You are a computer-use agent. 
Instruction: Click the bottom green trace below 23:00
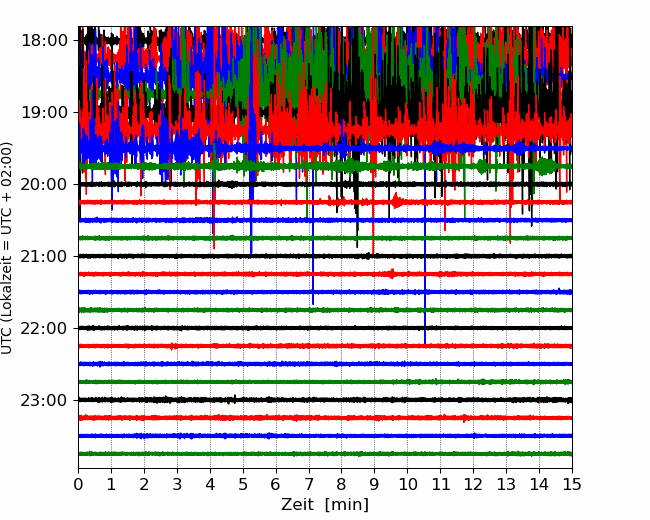pos(325,454)
